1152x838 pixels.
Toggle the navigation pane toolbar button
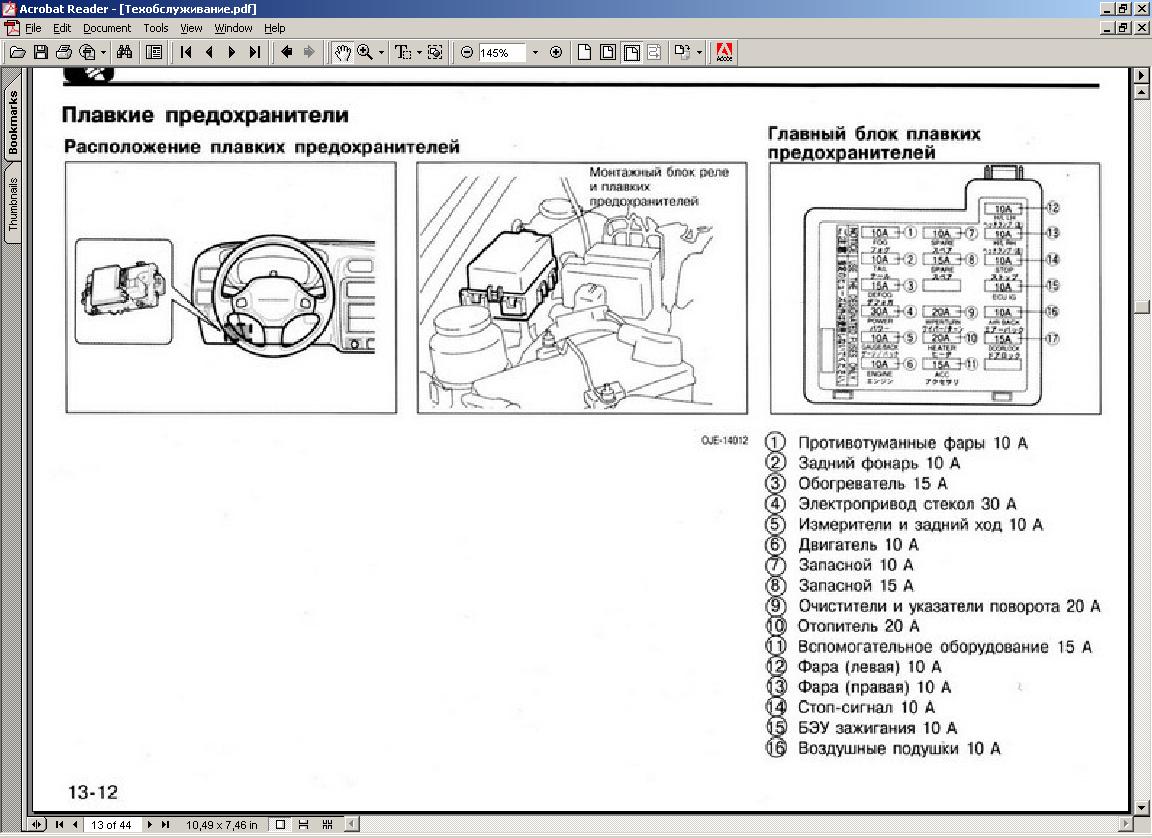153,52
